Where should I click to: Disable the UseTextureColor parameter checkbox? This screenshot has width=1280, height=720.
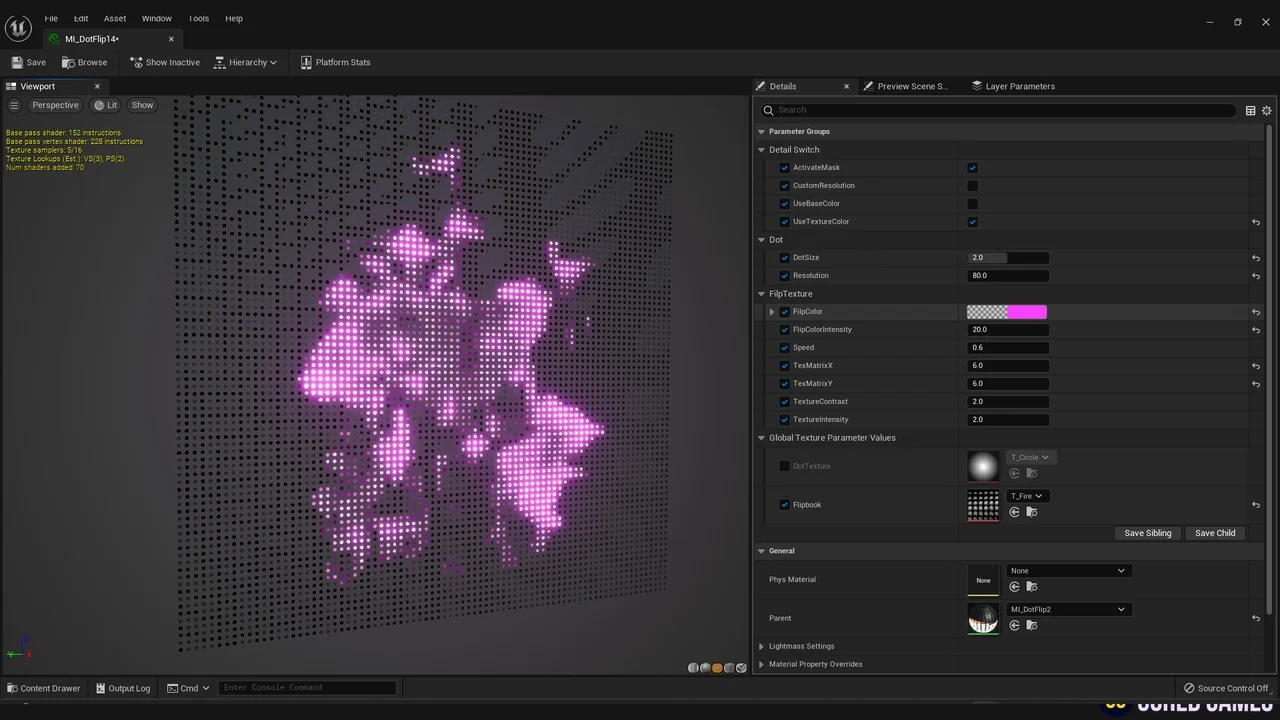(972, 221)
